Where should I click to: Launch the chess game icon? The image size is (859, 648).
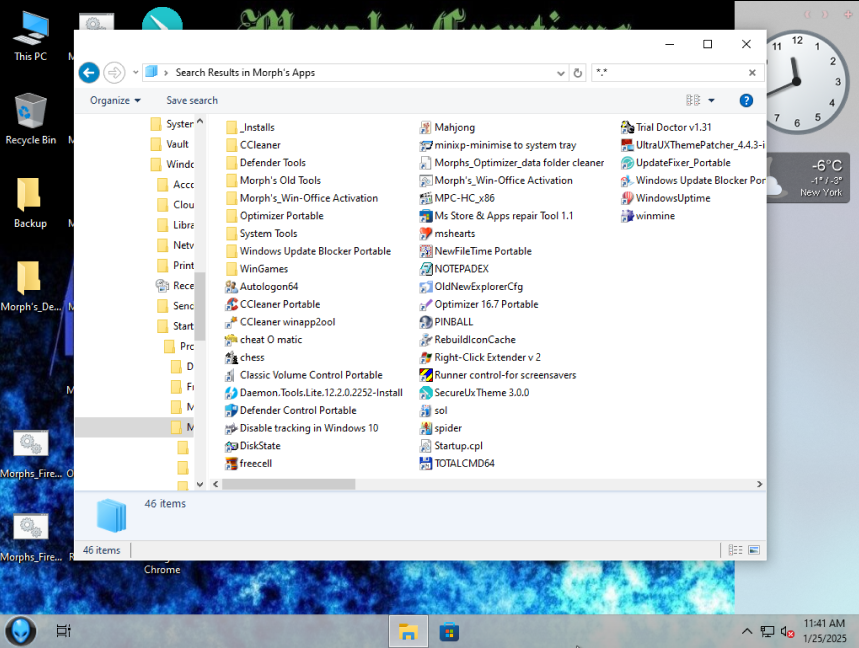(231, 358)
